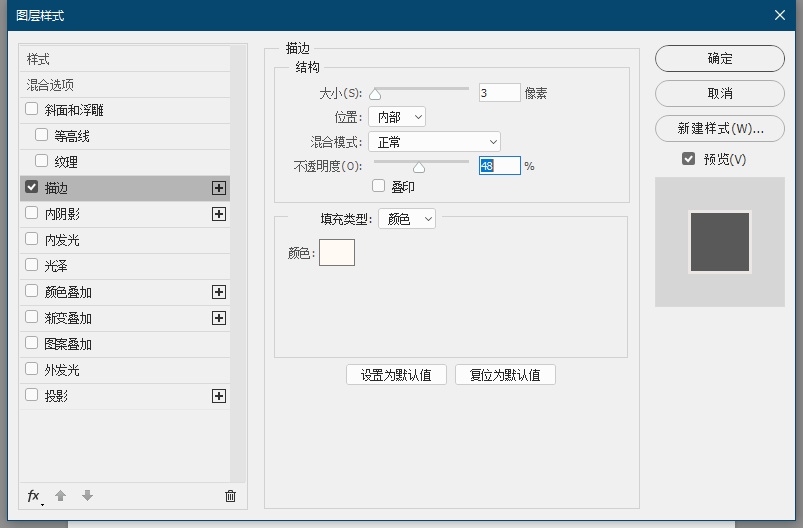This screenshot has height=528, width=803.
Task: Click the 新建样式(W)... button
Action: (x=720, y=128)
